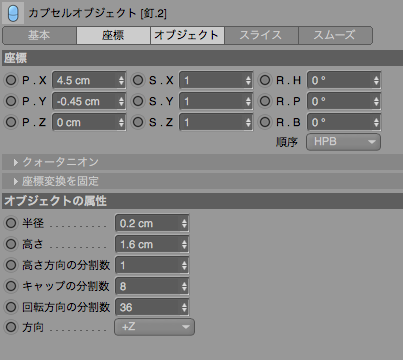The width and height of the screenshot is (403, 360).
Task: Toggle the 高さ方向の分割数 animation circle
Action: (x=11, y=265)
